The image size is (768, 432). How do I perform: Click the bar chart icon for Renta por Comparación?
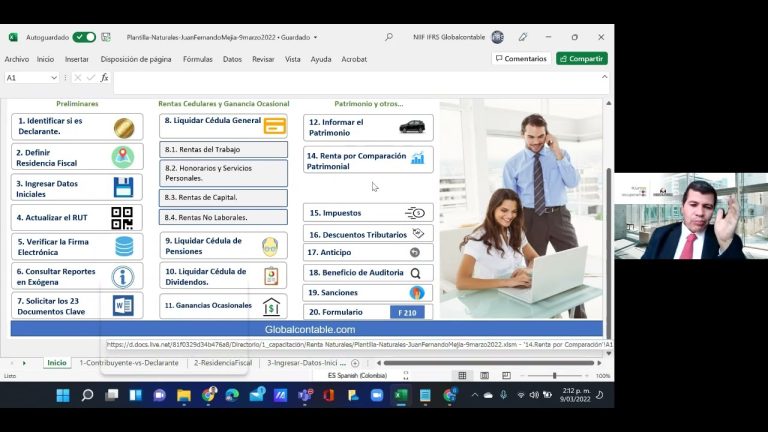click(418, 158)
